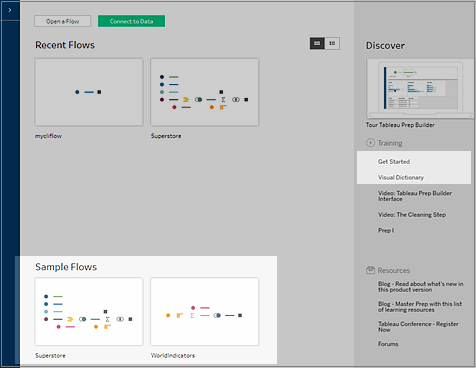476x368 pixels.
Task: Open the Forums link
Action: point(388,344)
